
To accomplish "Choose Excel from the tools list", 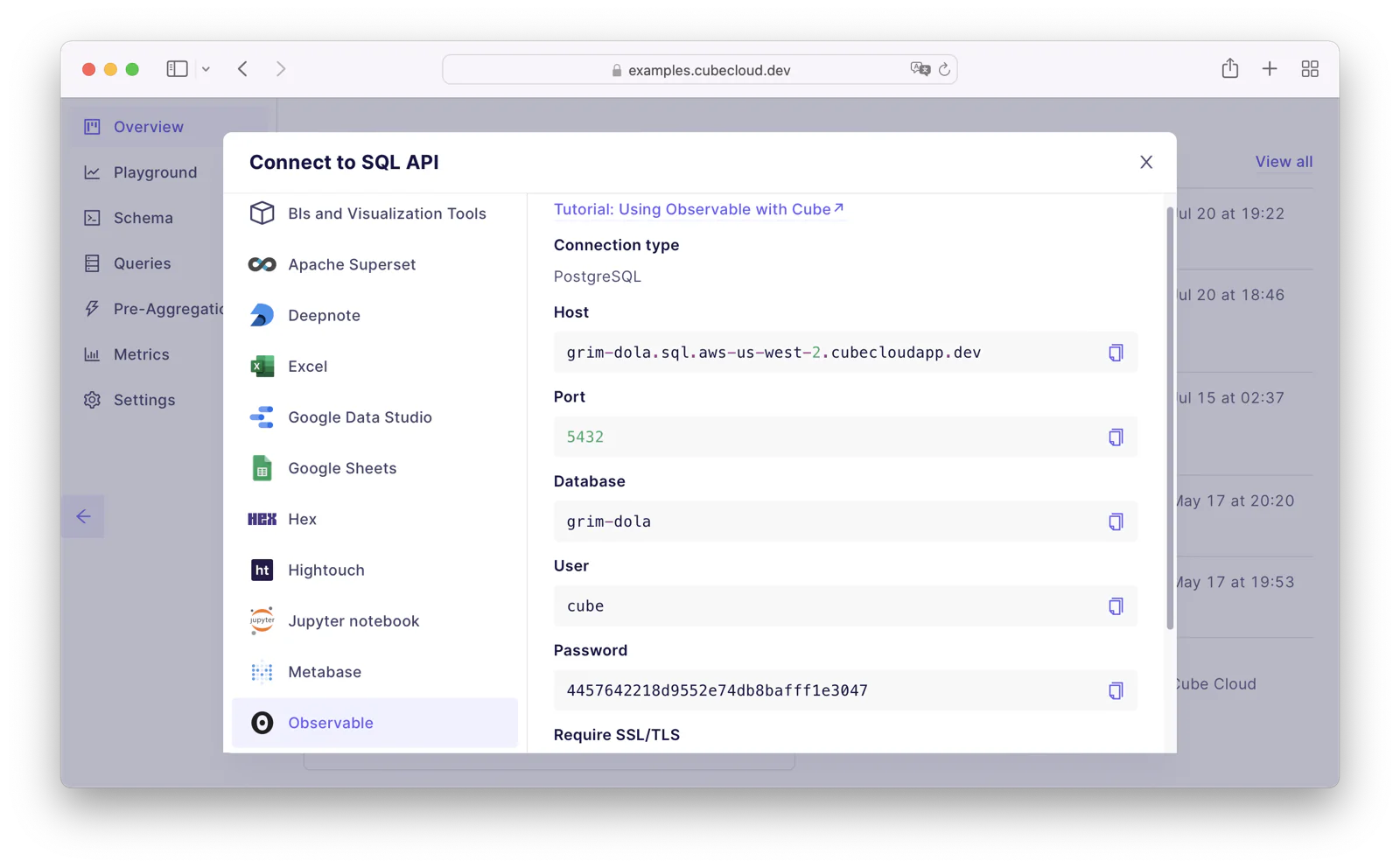I will click(x=374, y=366).
